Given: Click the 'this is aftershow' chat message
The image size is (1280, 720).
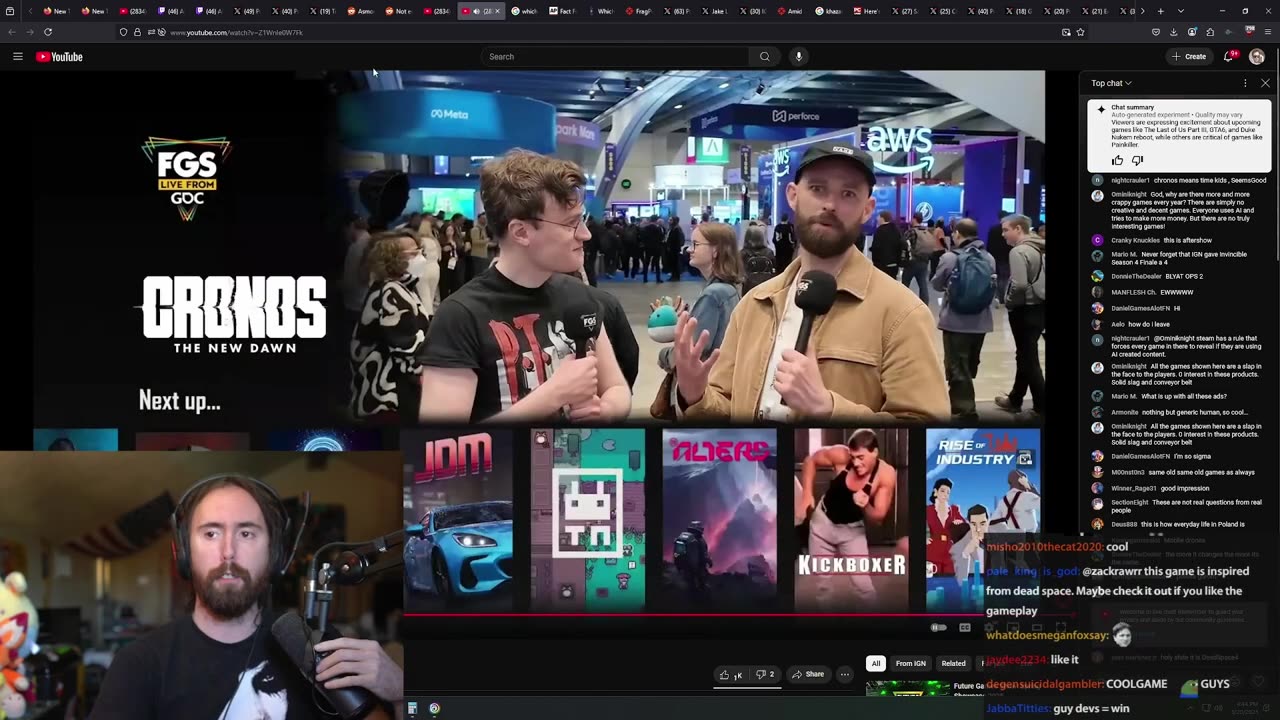Looking at the screenshot, I should click(1187, 240).
